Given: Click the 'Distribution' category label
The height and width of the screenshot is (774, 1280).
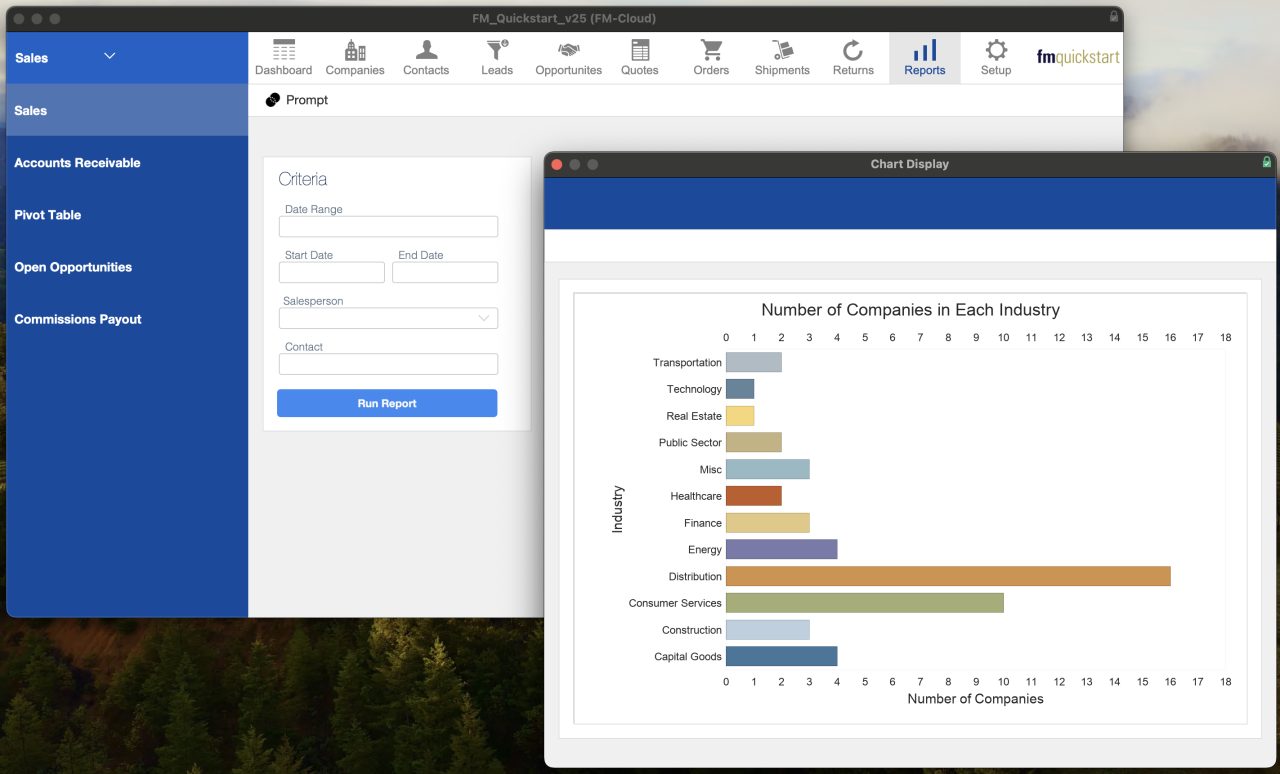Looking at the screenshot, I should point(695,576).
